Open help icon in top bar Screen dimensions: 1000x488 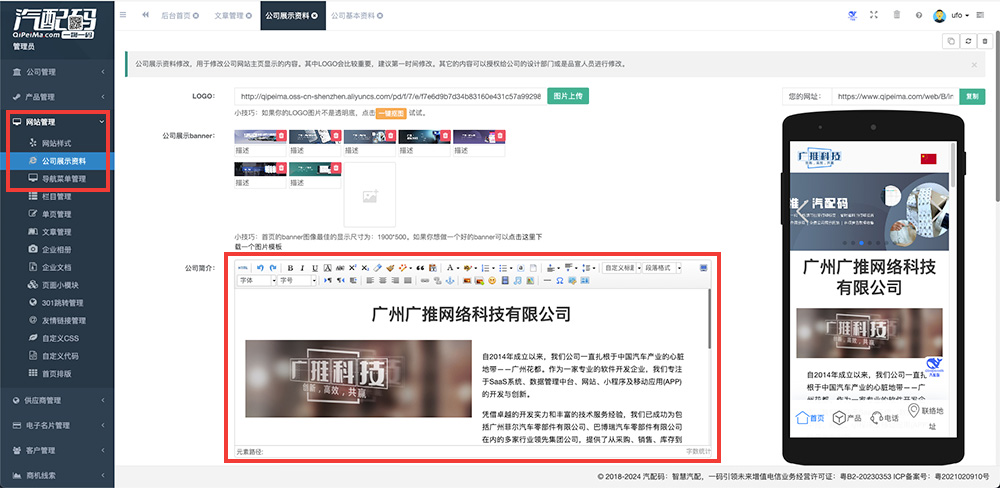[919, 15]
